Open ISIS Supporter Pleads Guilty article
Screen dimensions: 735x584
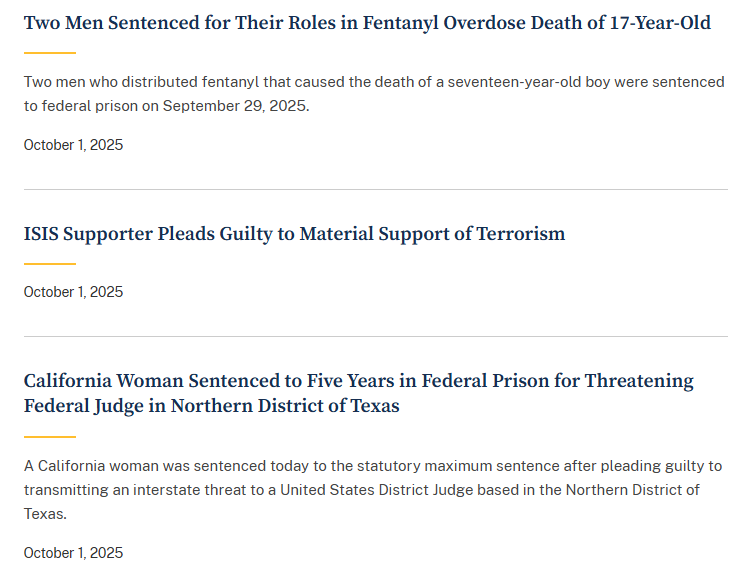pos(294,233)
